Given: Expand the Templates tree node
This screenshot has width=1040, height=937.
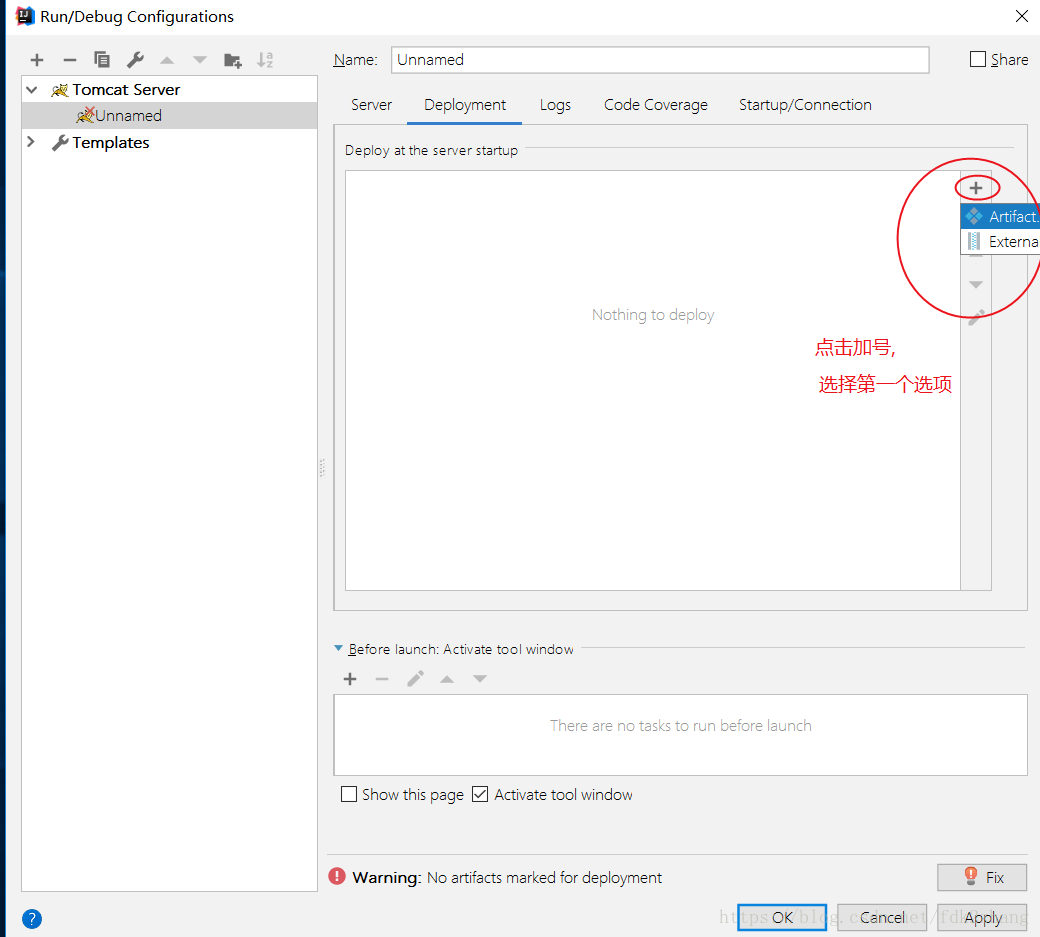Looking at the screenshot, I should [x=31, y=142].
